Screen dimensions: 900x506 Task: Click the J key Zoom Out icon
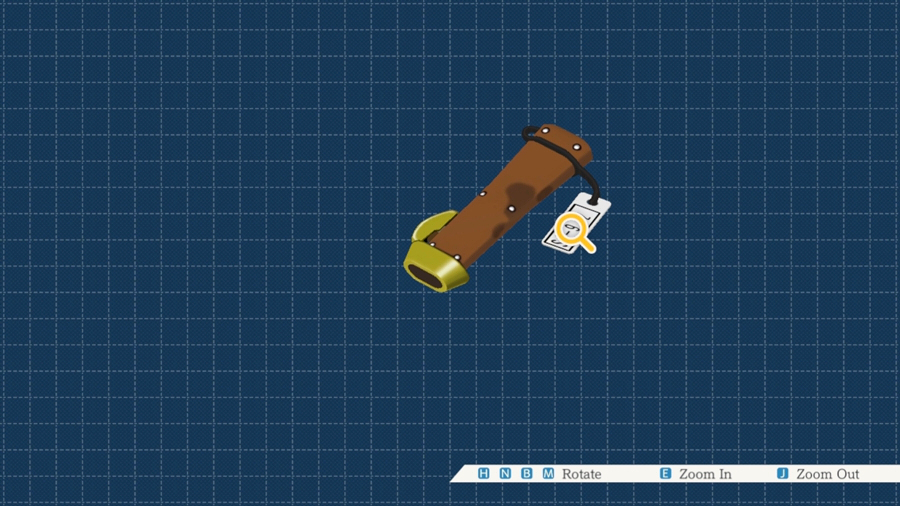(x=782, y=473)
